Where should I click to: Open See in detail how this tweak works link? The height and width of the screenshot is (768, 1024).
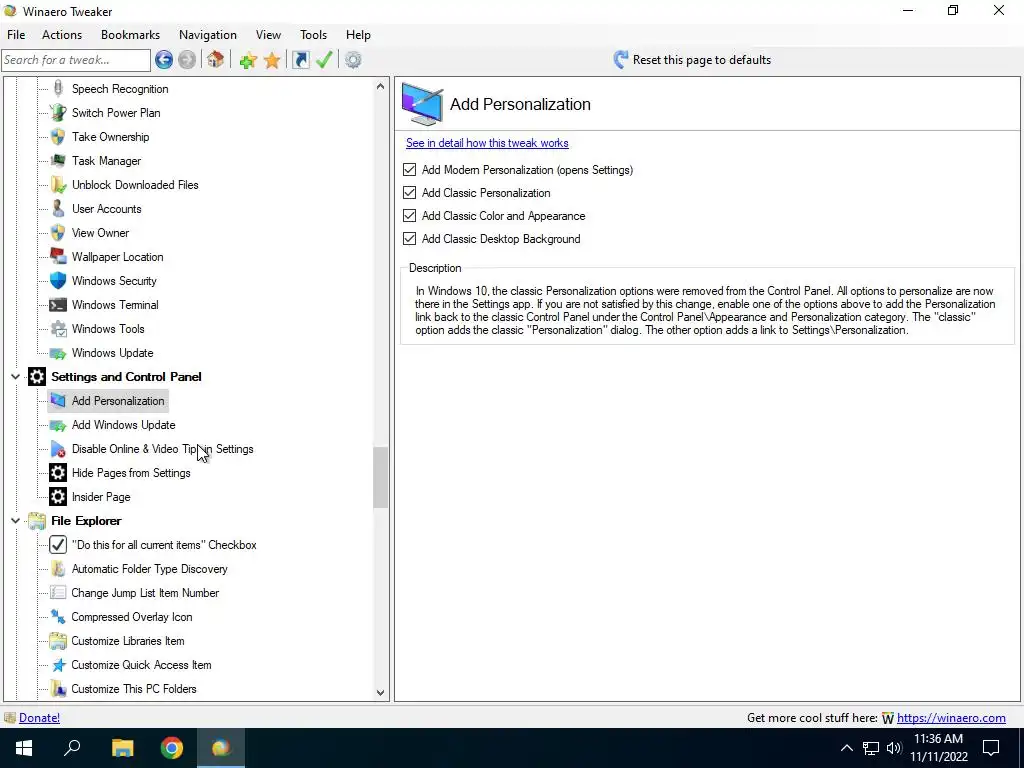click(x=487, y=143)
